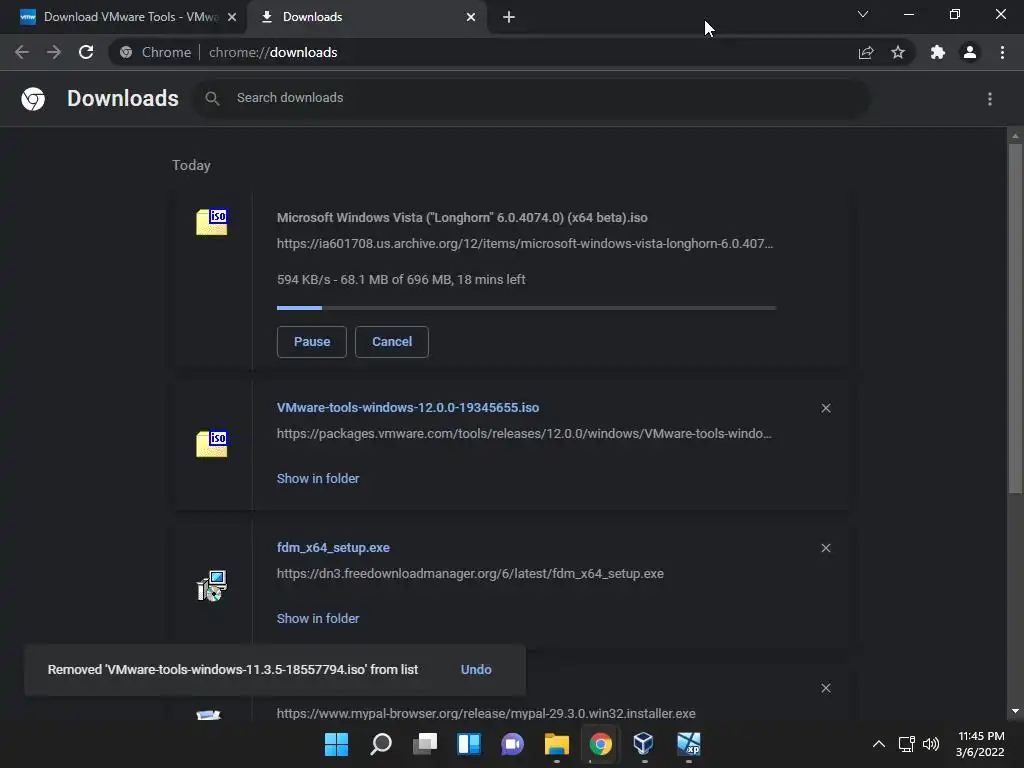Open packages.vmware.com source URL link
Image resolution: width=1024 pixels, height=768 pixels.
pyautogui.click(x=524, y=434)
